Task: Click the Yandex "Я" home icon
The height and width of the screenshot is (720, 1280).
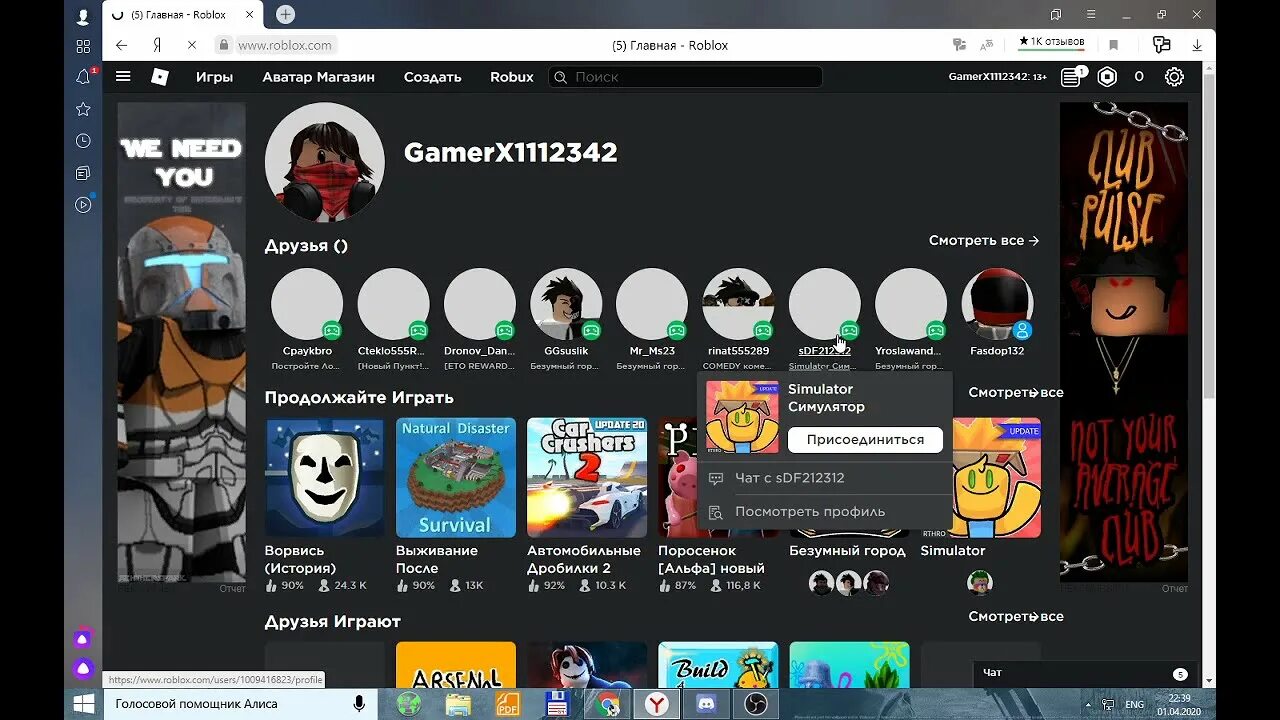Action: [157, 45]
